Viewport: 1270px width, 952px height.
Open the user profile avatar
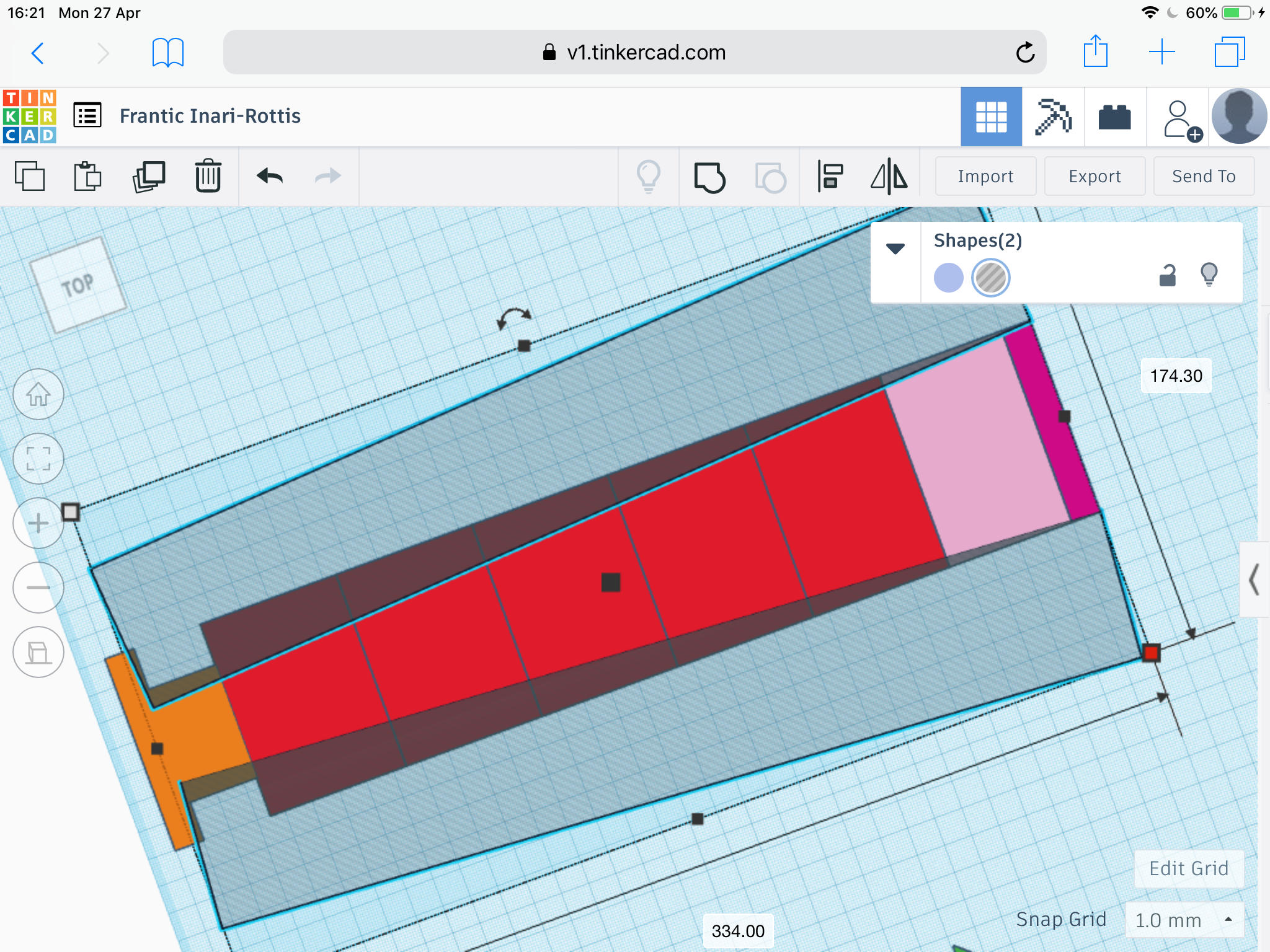click(1239, 117)
